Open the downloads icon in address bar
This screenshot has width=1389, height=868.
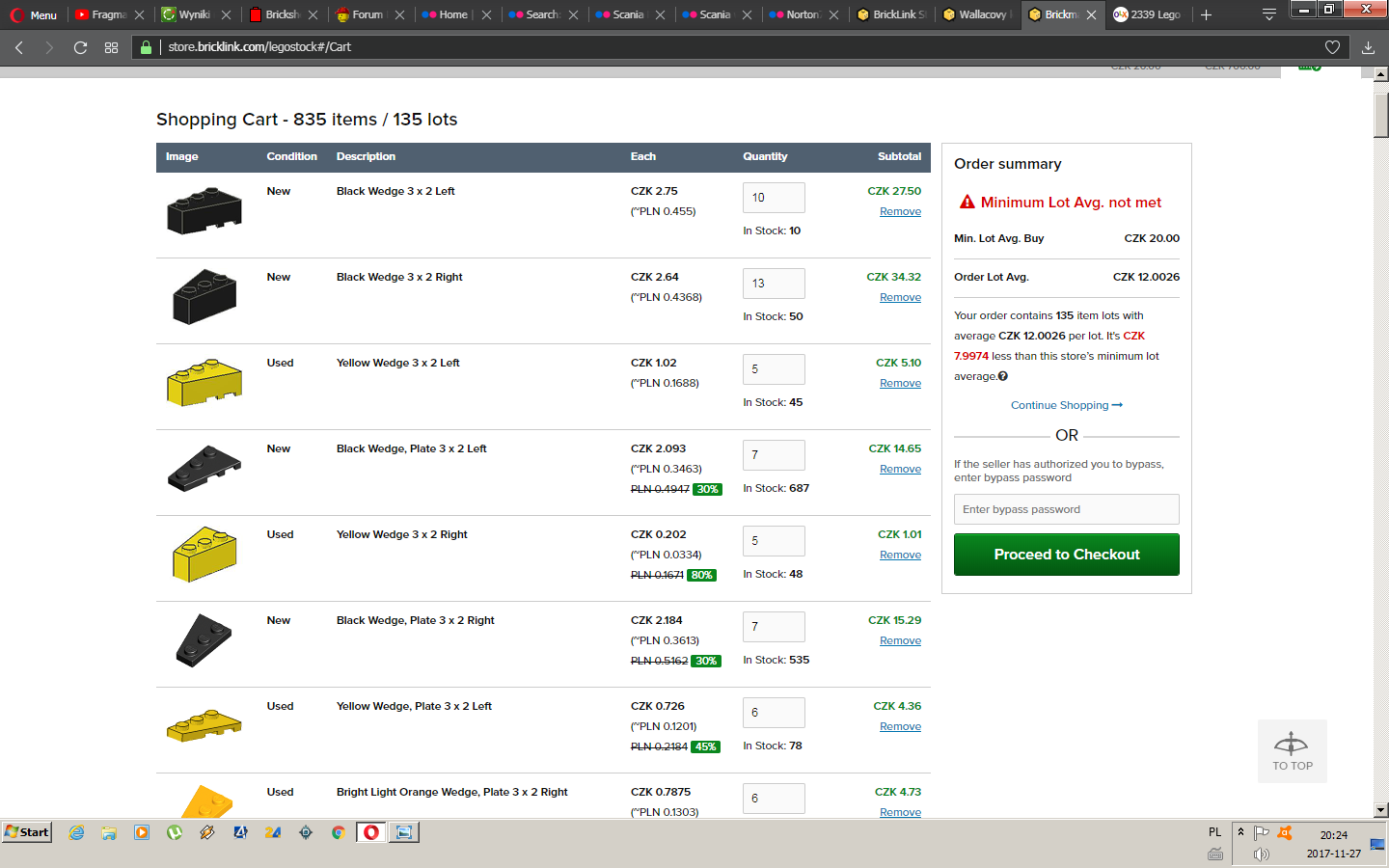pos(1368,47)
